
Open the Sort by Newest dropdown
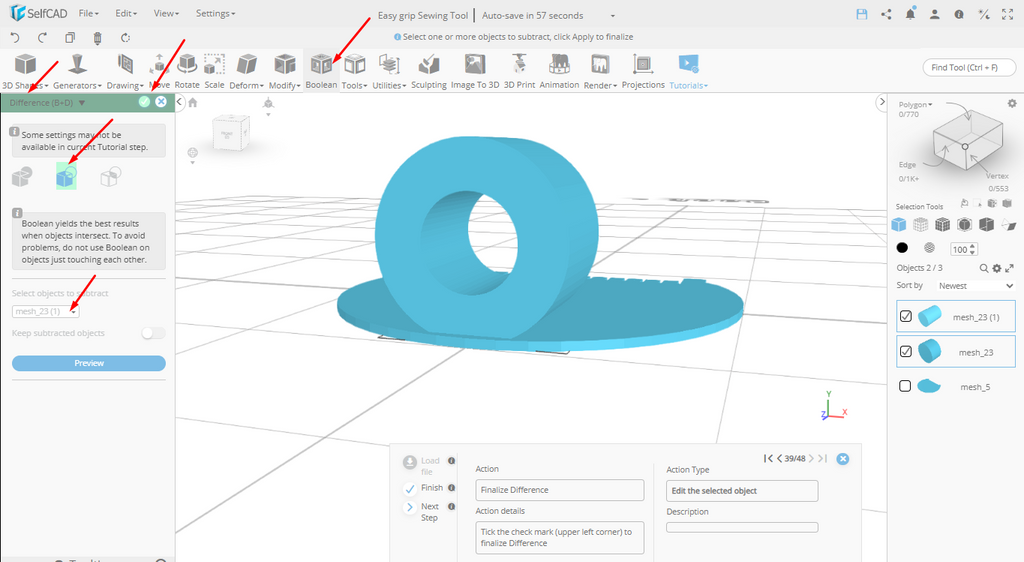pyautogui.click(x=975, y=286)
